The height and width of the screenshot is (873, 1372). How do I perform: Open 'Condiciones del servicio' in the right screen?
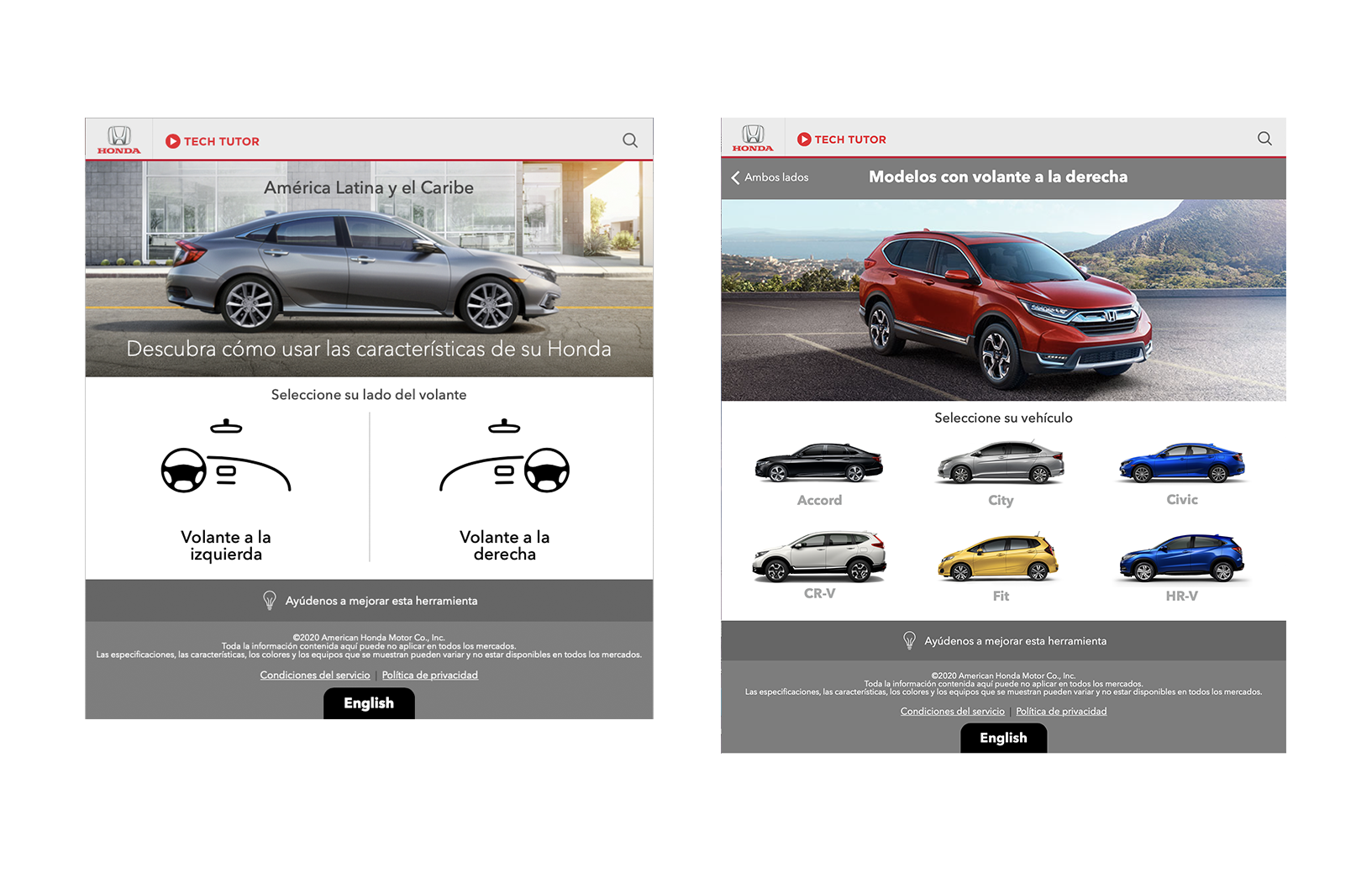(x=953, y=711)
